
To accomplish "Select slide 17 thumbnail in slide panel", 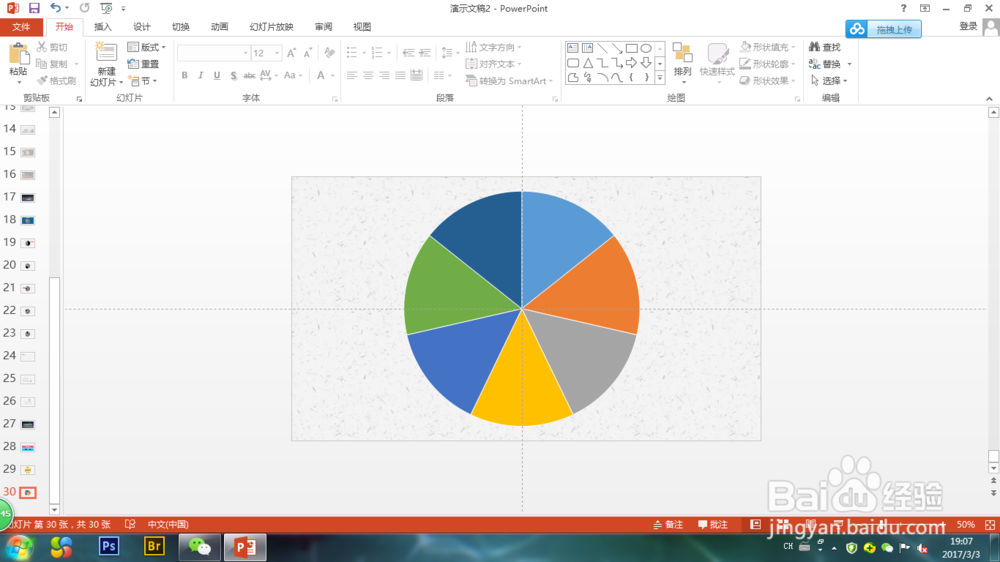I will coord(27,198).
